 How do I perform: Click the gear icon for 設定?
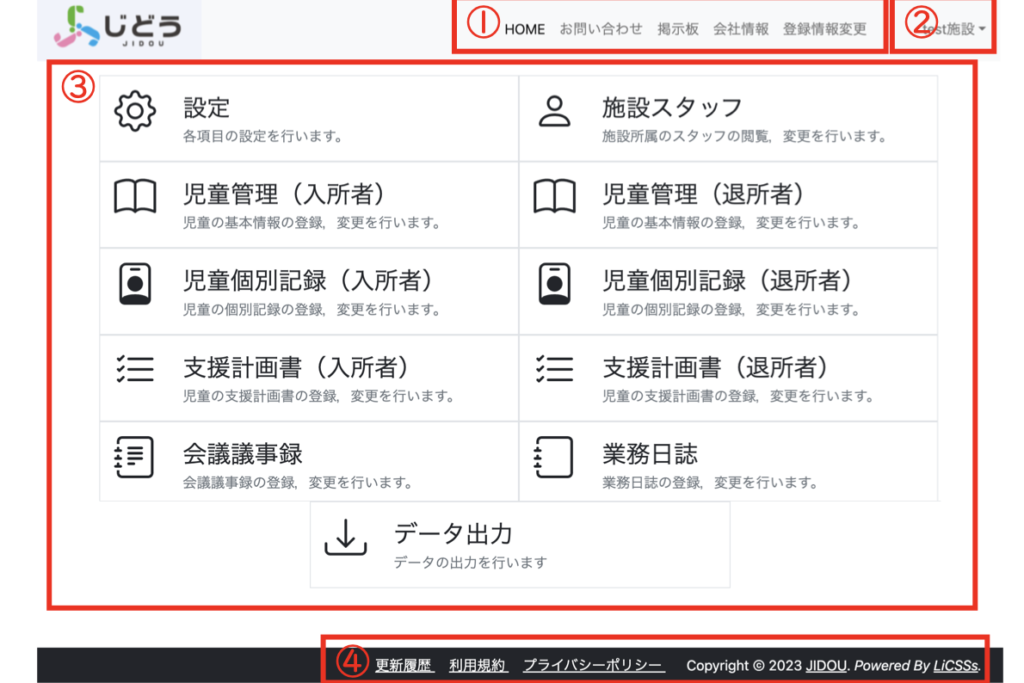[135, 111]
